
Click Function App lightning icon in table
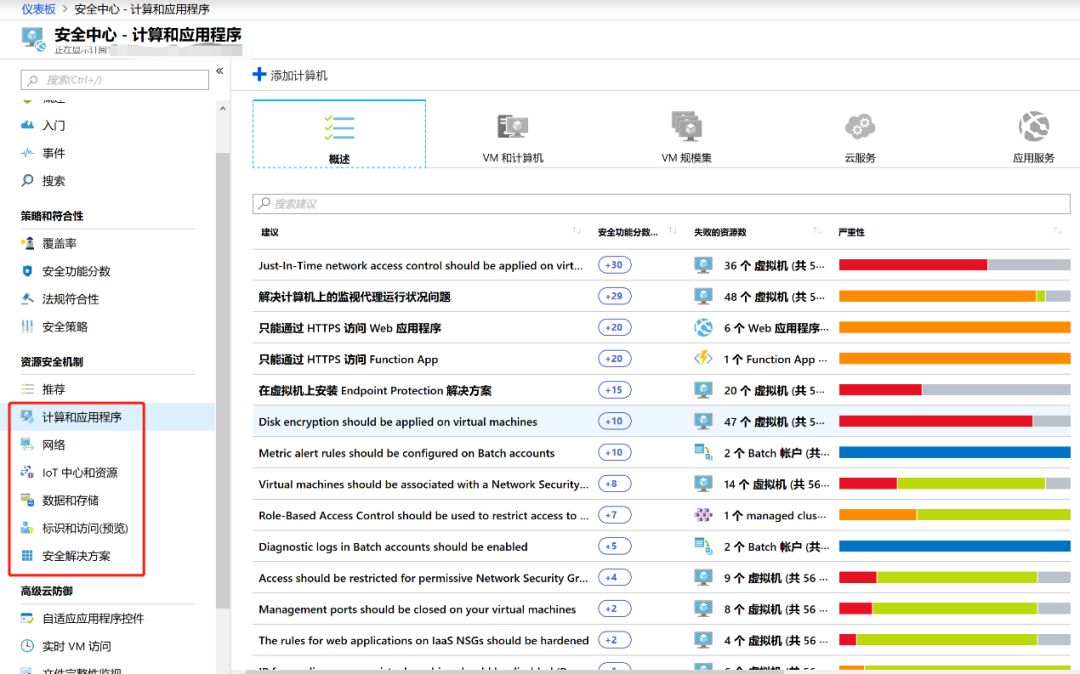[x=703, y=359]
